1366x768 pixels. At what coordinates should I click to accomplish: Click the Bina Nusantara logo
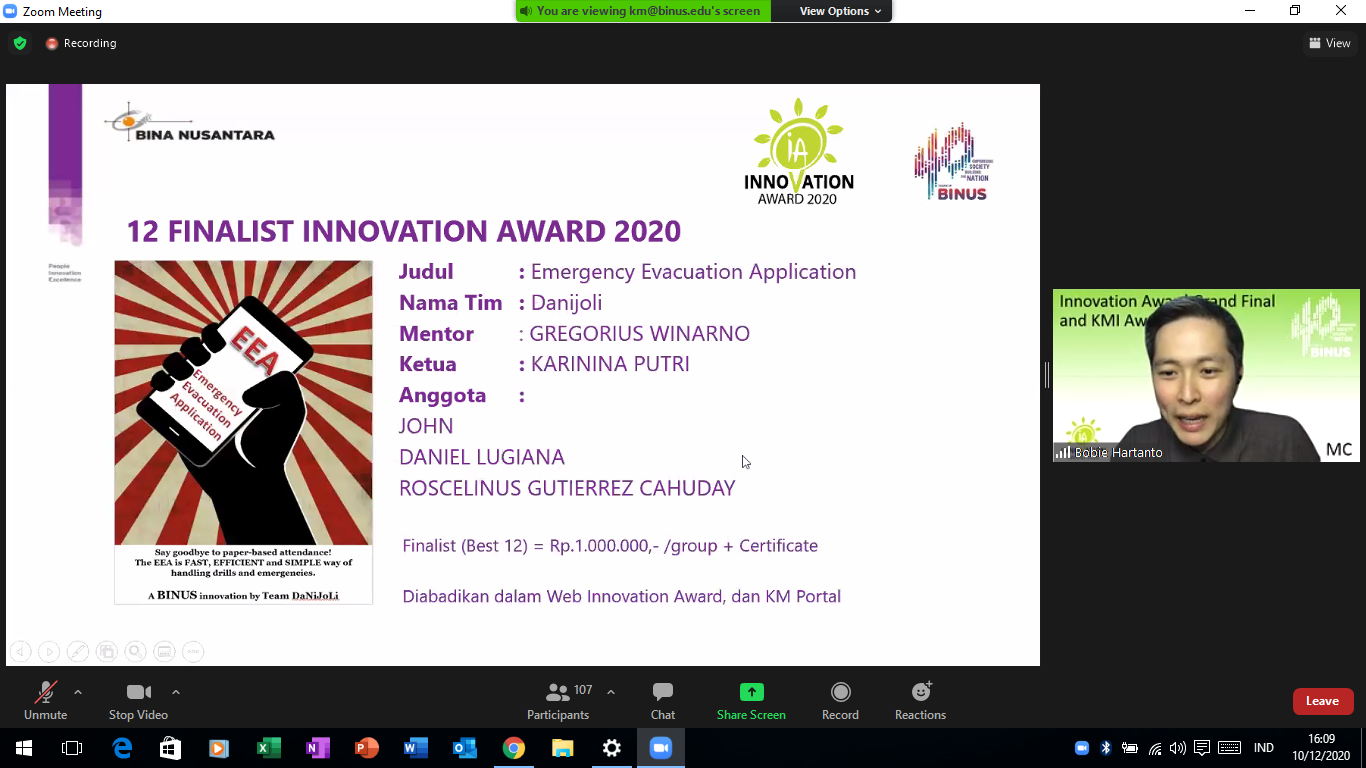(189, 122)
